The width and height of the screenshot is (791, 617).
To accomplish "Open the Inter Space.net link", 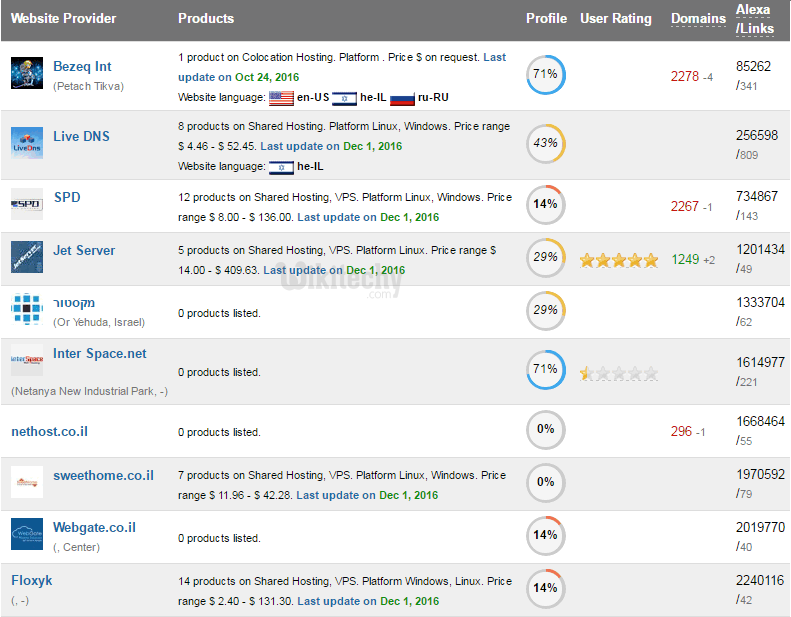I will tap(100, 354).
